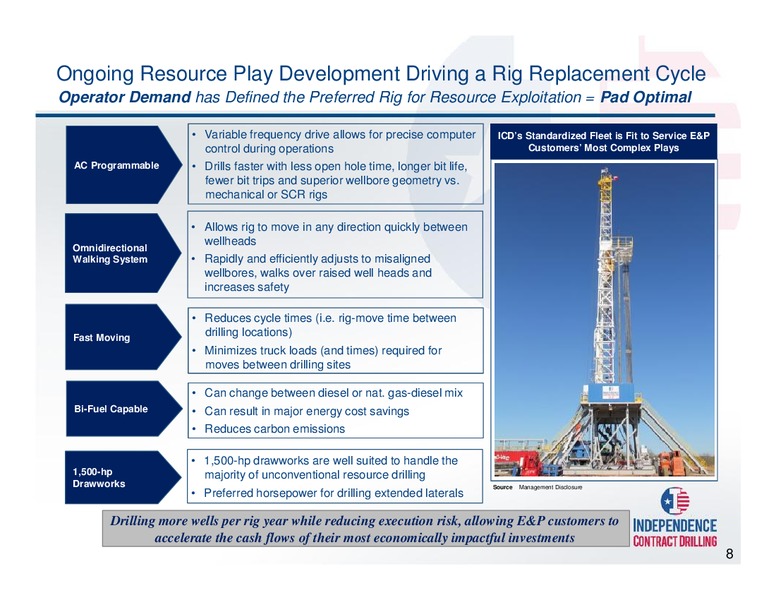Click the 'AC Programmable' arrow label
This screenshot has height=600, width=776.
(124, 165)
